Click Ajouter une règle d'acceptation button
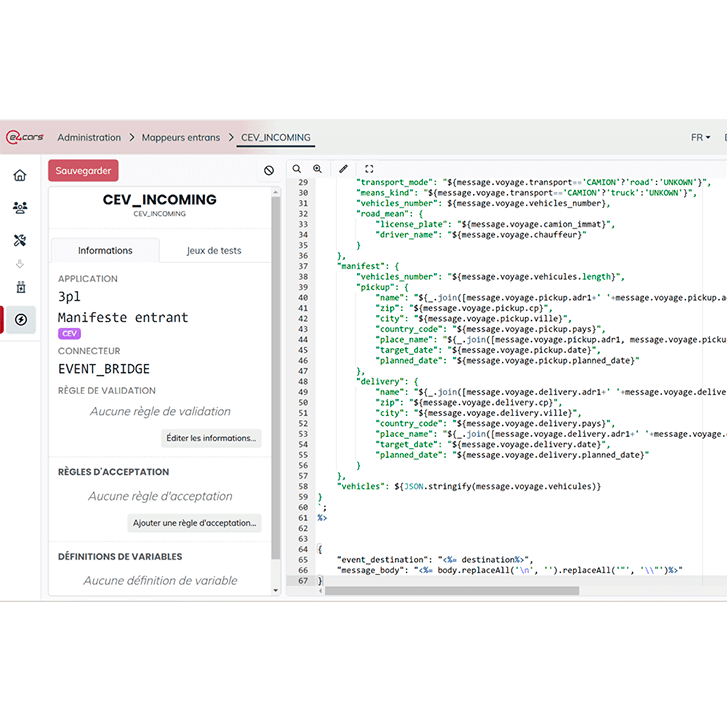727x721 pixels. [195, 523]
